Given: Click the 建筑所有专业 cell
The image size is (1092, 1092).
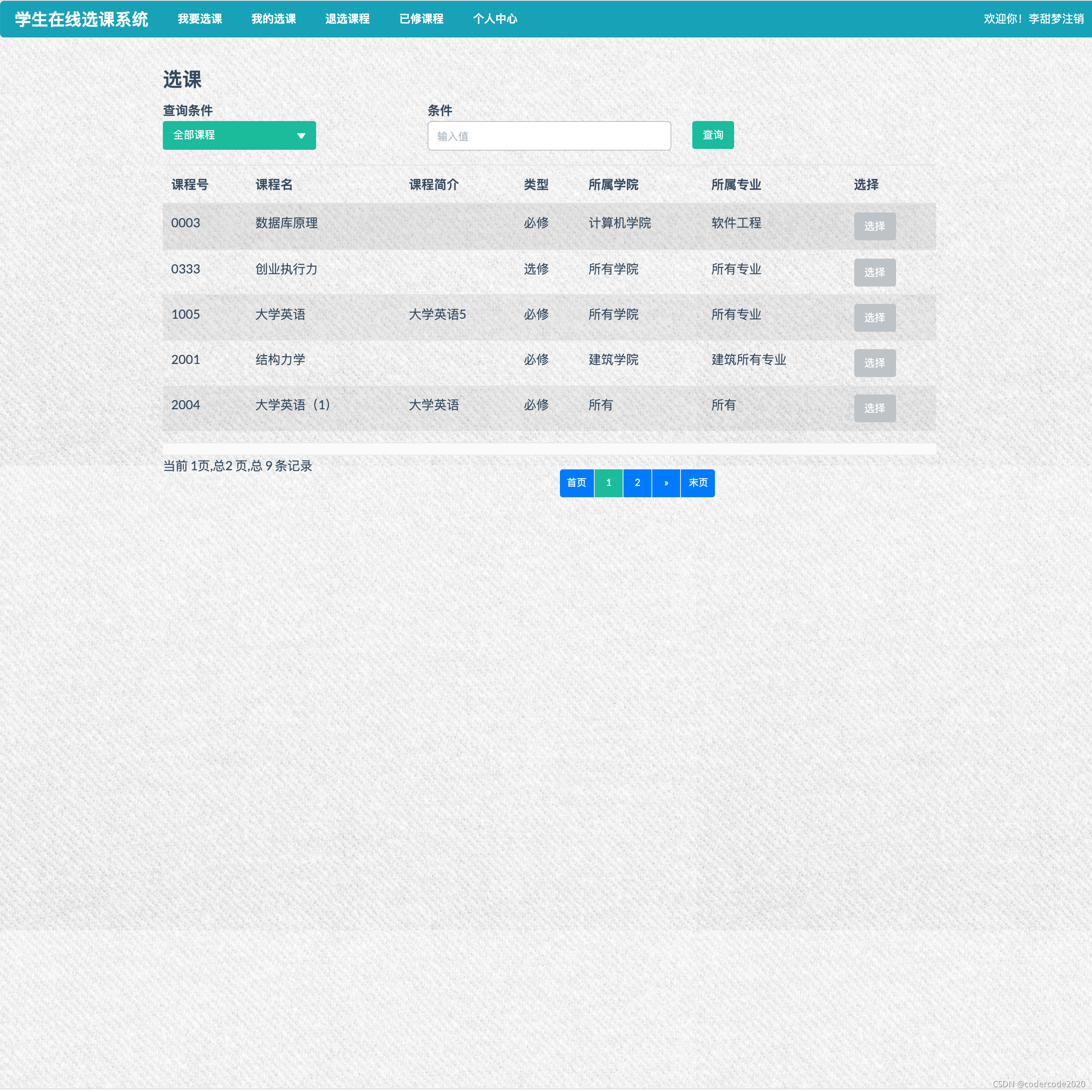Looking at the screenshot, I should 748,360.
